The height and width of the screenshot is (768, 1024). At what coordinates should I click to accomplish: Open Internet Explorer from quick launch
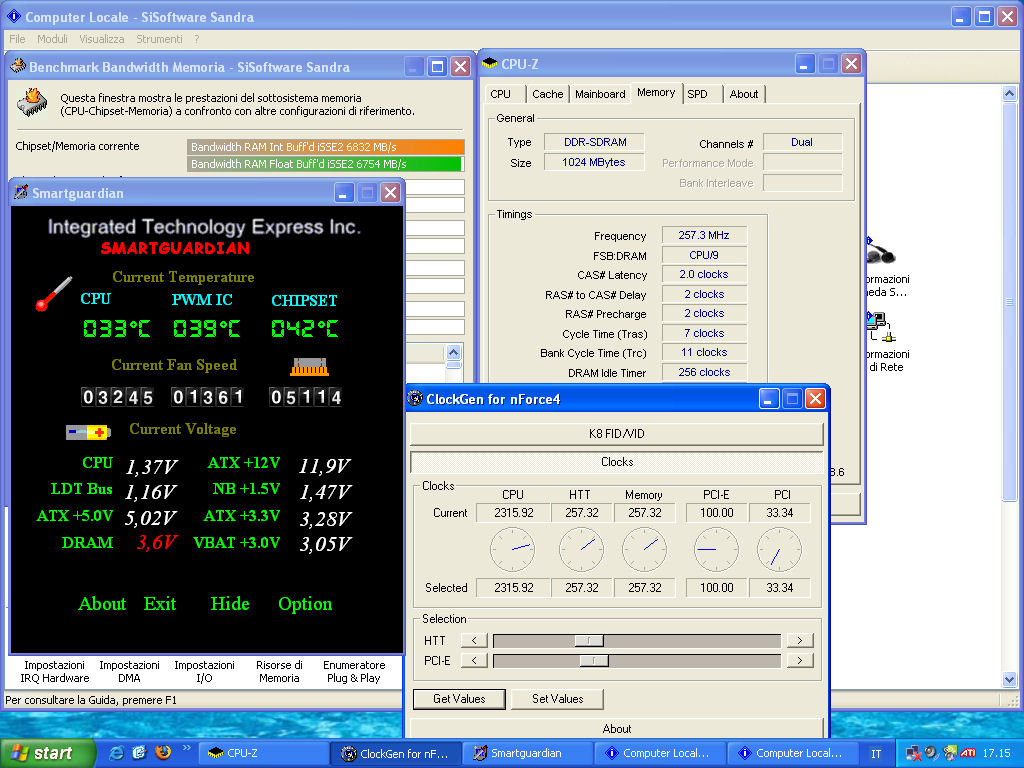tap(116, 753)
